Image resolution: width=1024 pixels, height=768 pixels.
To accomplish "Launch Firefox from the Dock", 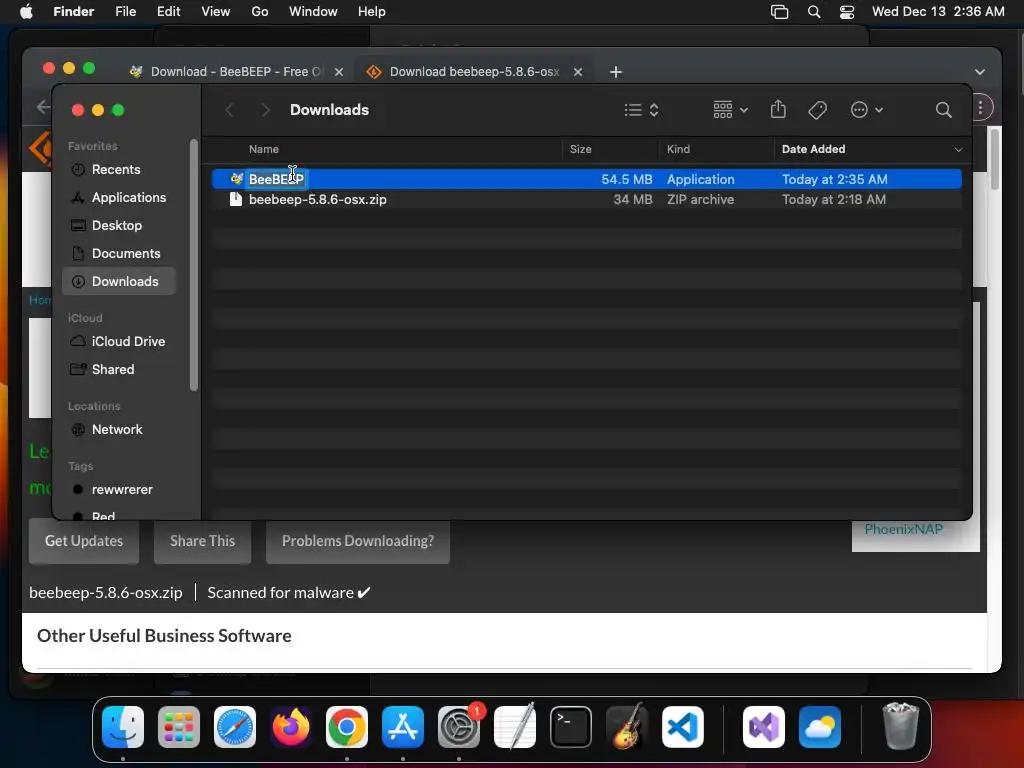I will click(x=291, y=727).
